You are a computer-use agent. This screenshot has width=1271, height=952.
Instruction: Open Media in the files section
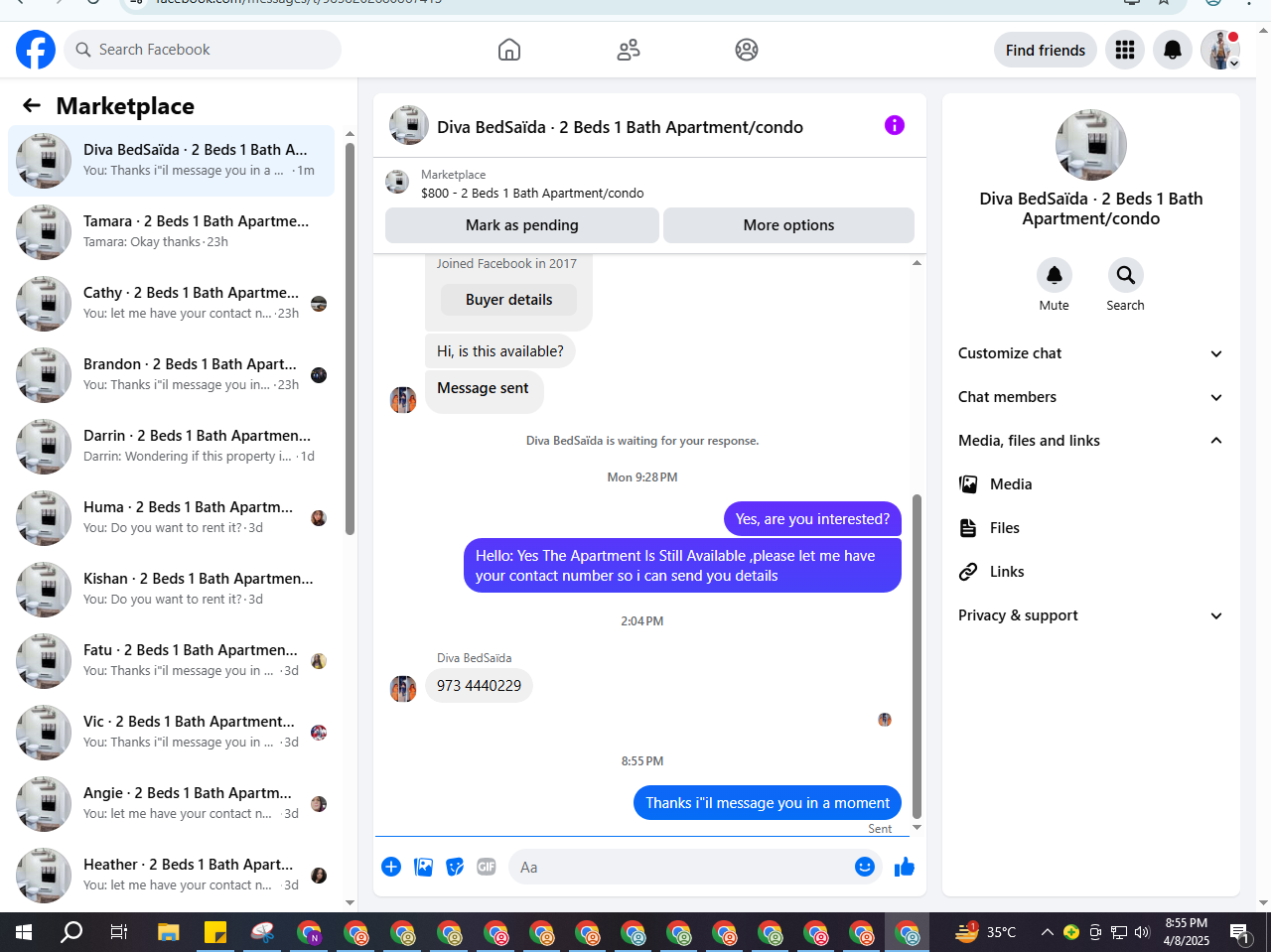tap(1091, 484)
